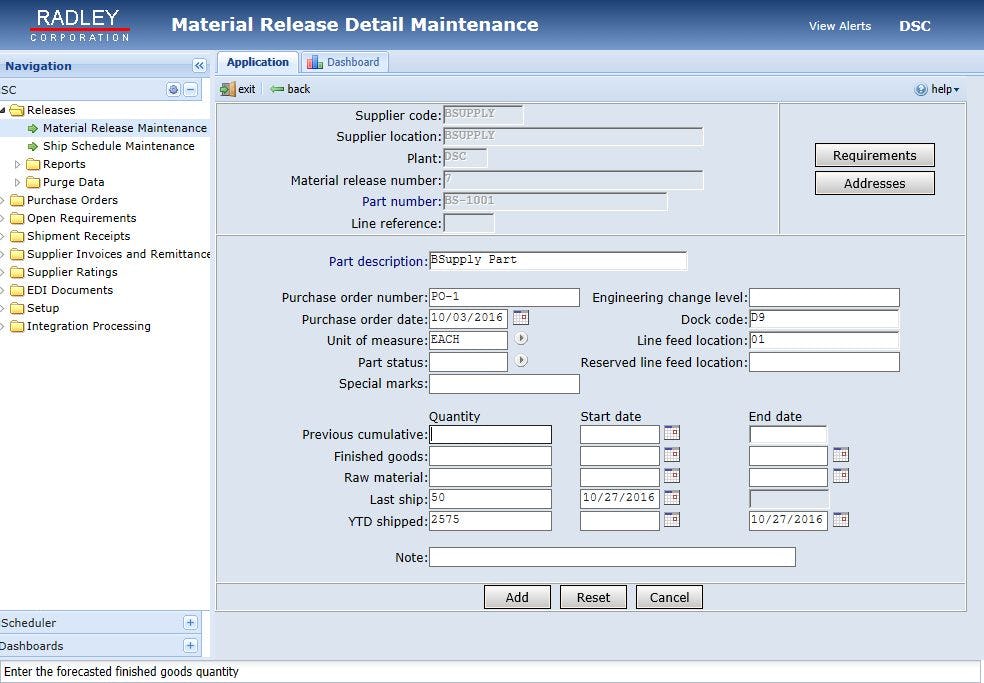The width and height of the screenshot is (984, 683).
Task: Click the green back arrow icon
Action: click(x=277, y=88)
